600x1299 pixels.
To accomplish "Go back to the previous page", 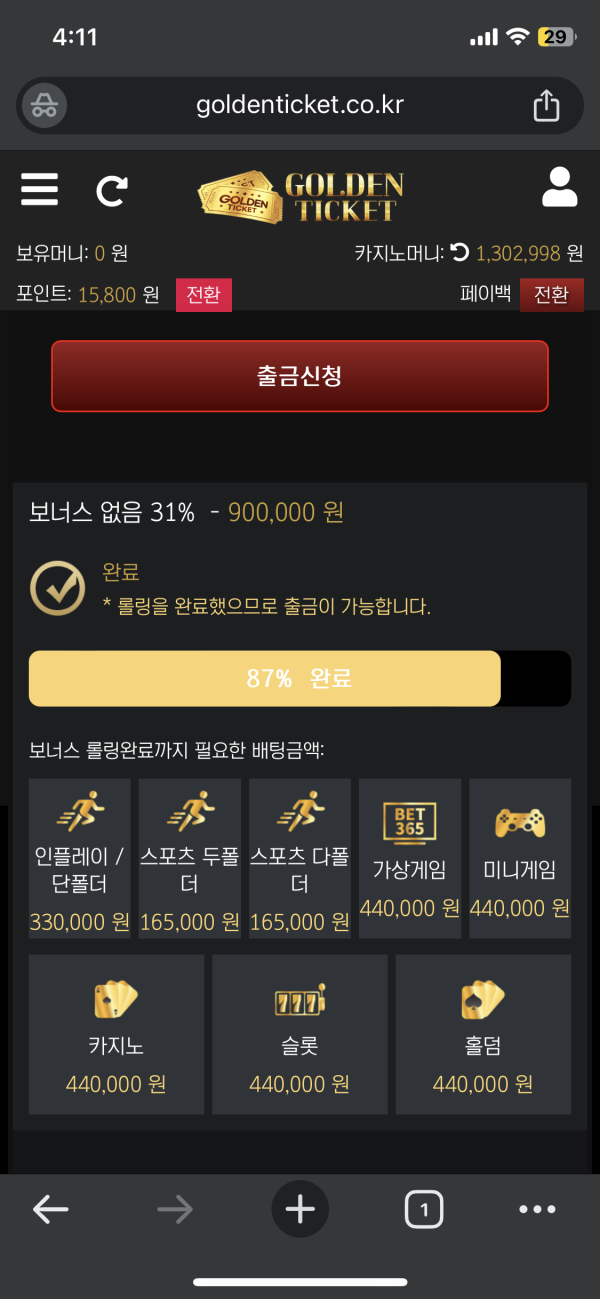I will pyautogui.click(x=50, y=1210).
